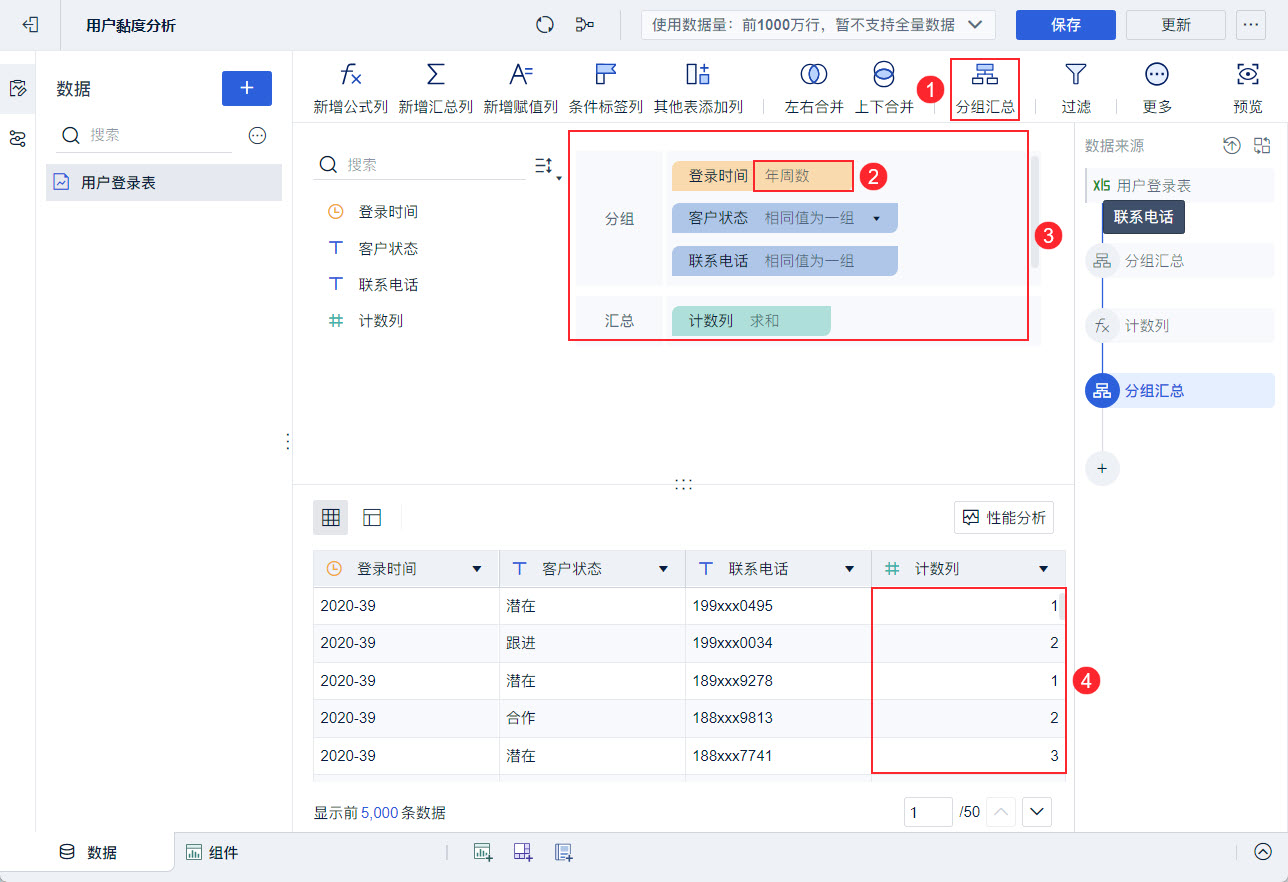Switch to the 数据 bottom tab
1288x882 pixels.
click(x=88, y=852)
